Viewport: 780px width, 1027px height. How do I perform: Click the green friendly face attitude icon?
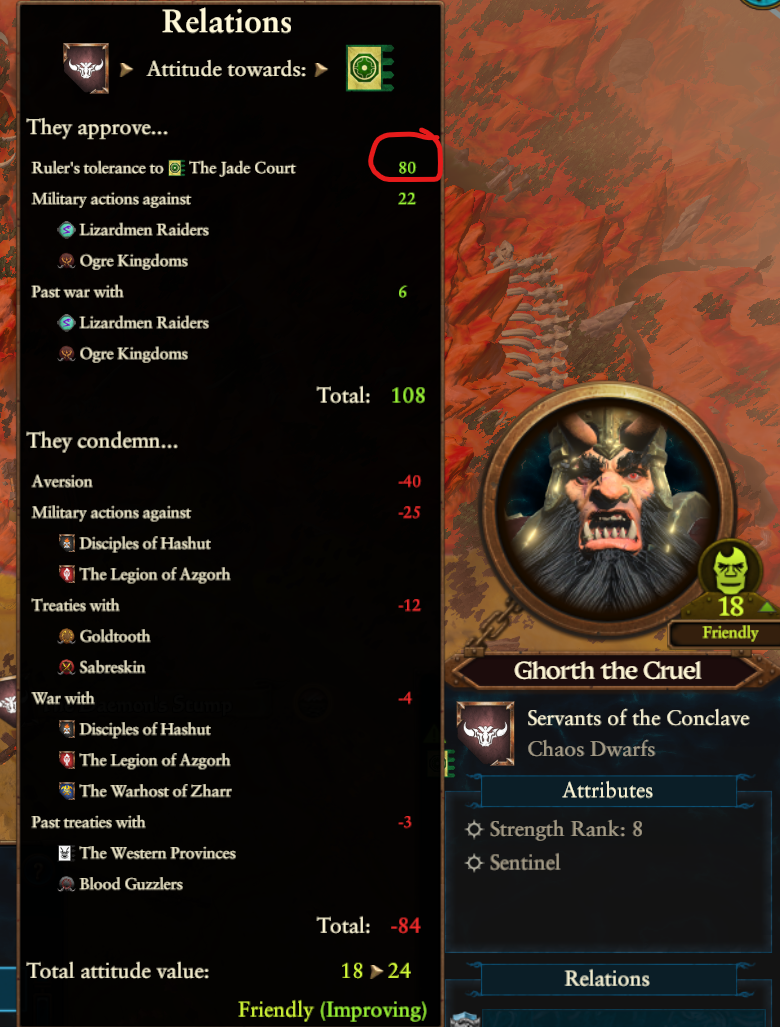point(730,569)
